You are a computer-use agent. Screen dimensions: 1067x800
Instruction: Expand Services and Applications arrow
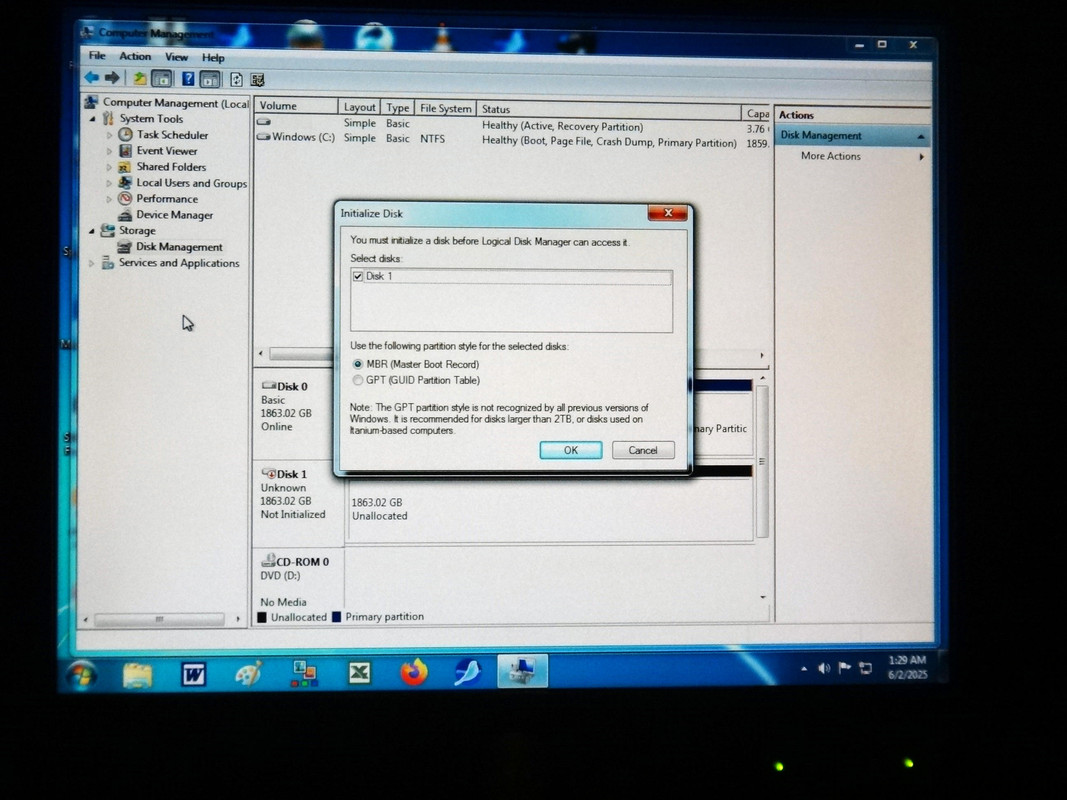92,263
